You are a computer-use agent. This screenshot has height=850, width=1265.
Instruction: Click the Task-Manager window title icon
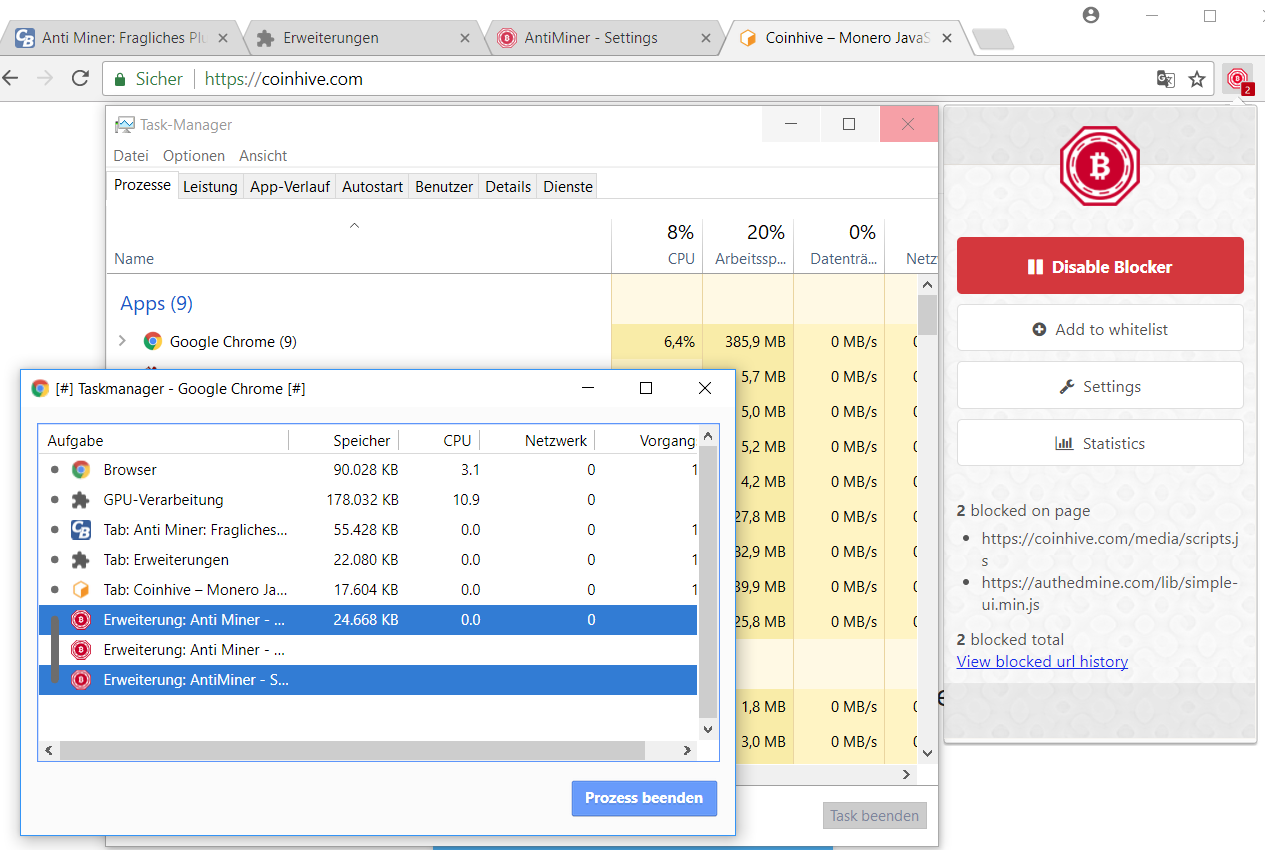(x=125, y=125)
